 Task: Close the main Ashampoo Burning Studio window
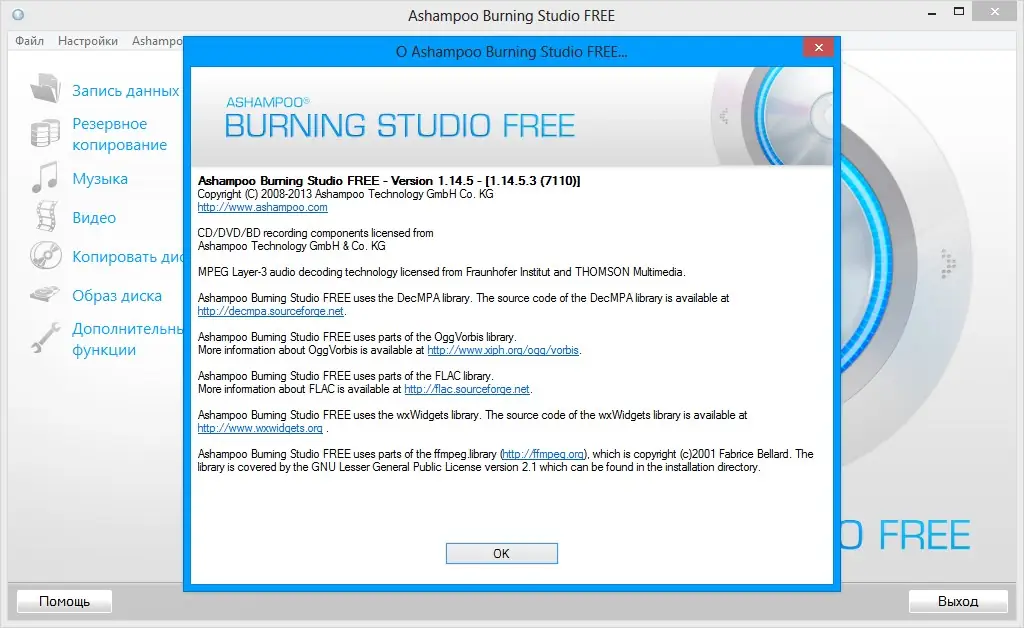995,11
